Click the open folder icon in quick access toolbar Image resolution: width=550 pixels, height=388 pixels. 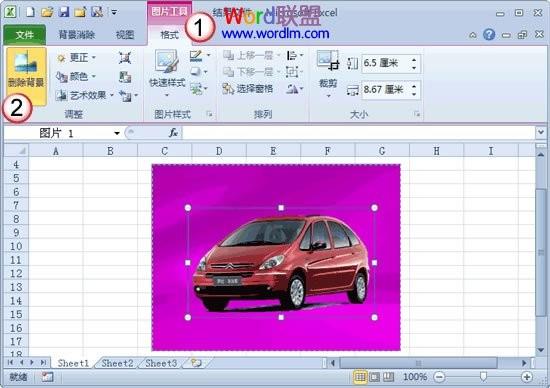[47, 12]
